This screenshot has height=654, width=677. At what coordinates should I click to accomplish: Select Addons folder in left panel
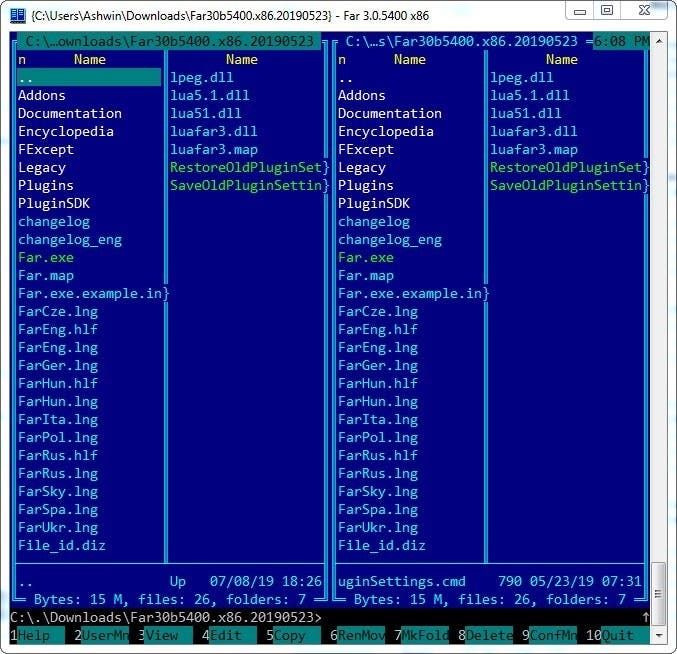pos(42,95)
